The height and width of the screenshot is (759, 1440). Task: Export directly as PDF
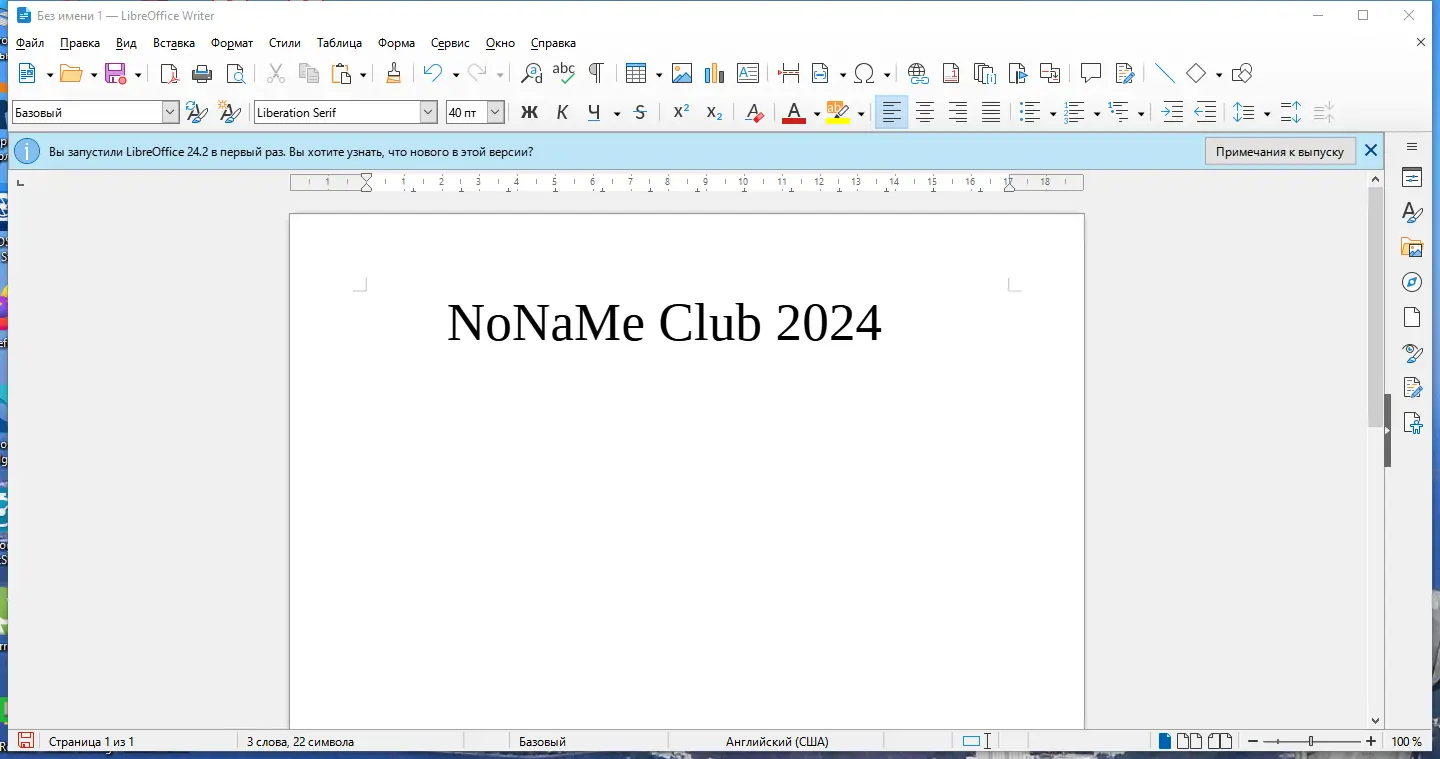pos(169,73)
